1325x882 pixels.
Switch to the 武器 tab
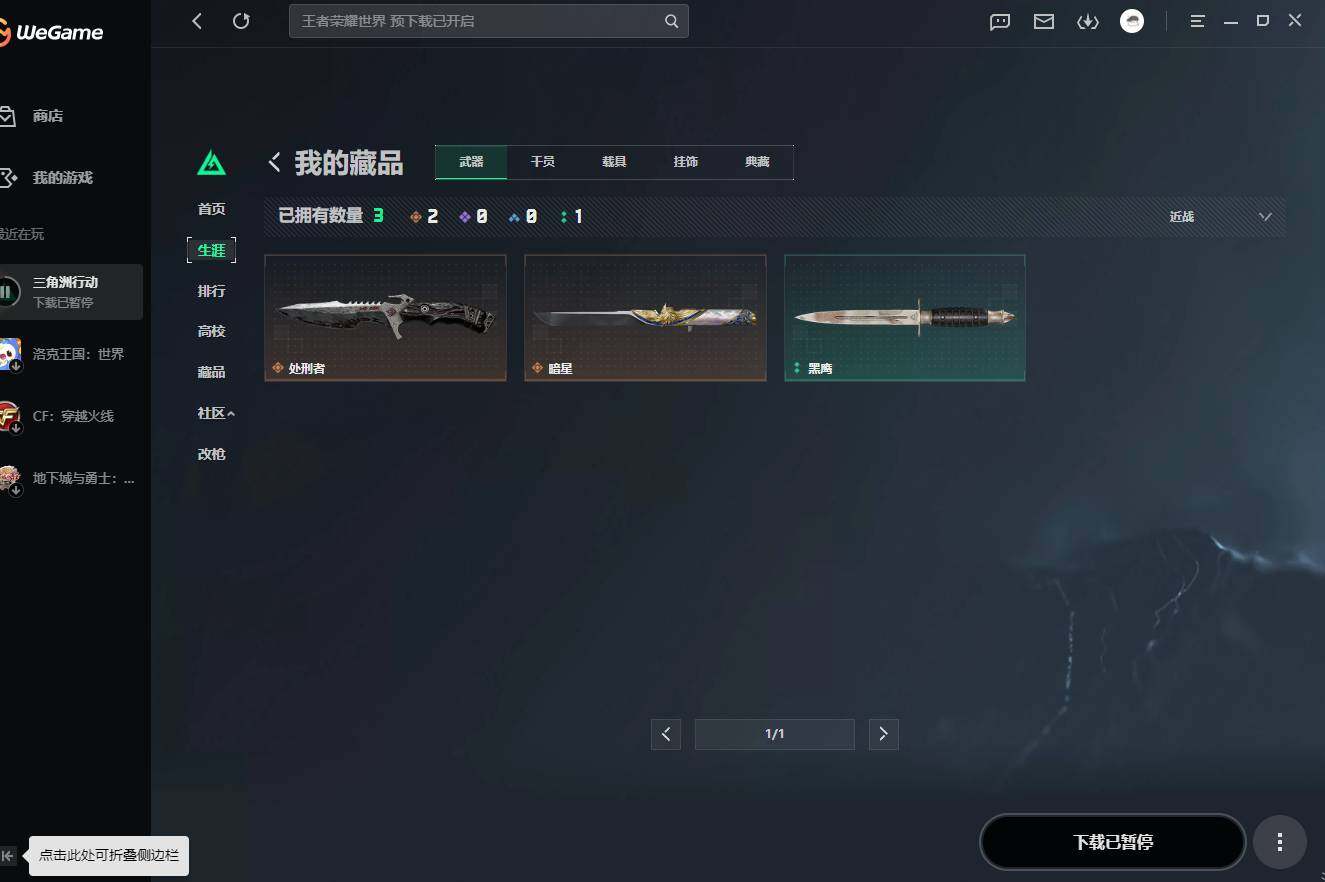471,162
